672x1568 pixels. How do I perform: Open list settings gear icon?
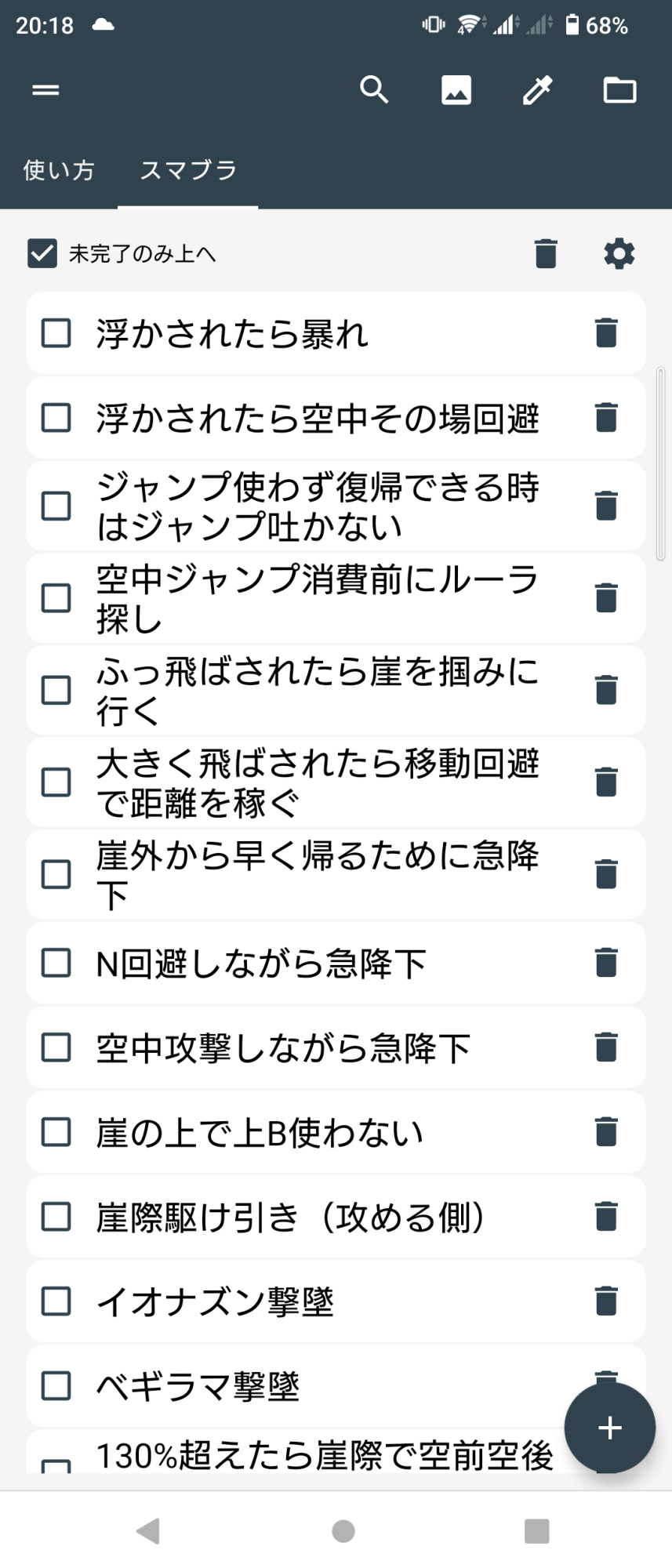619,253
